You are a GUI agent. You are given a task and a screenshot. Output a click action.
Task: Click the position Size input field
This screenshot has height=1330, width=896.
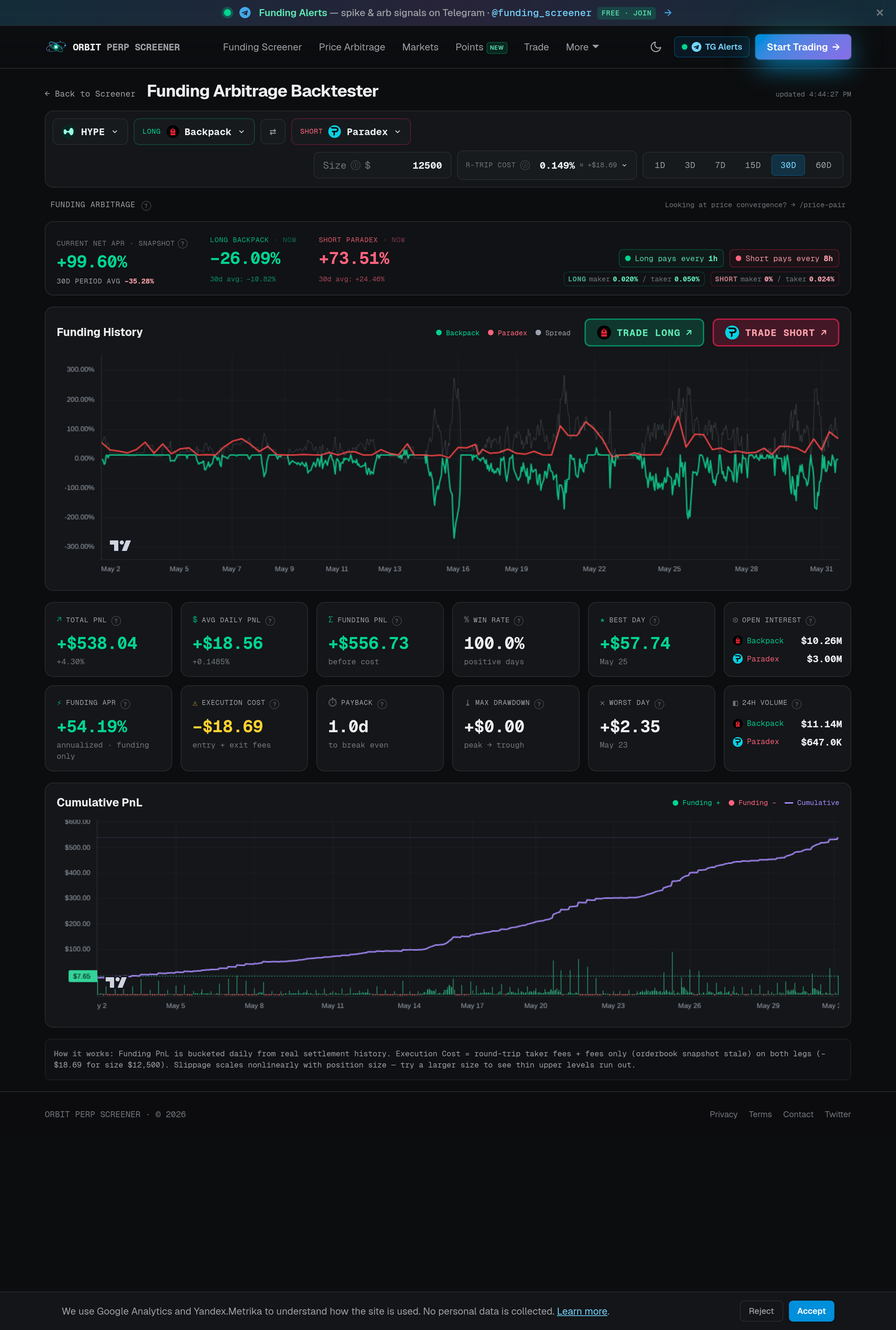click(382, 165)
